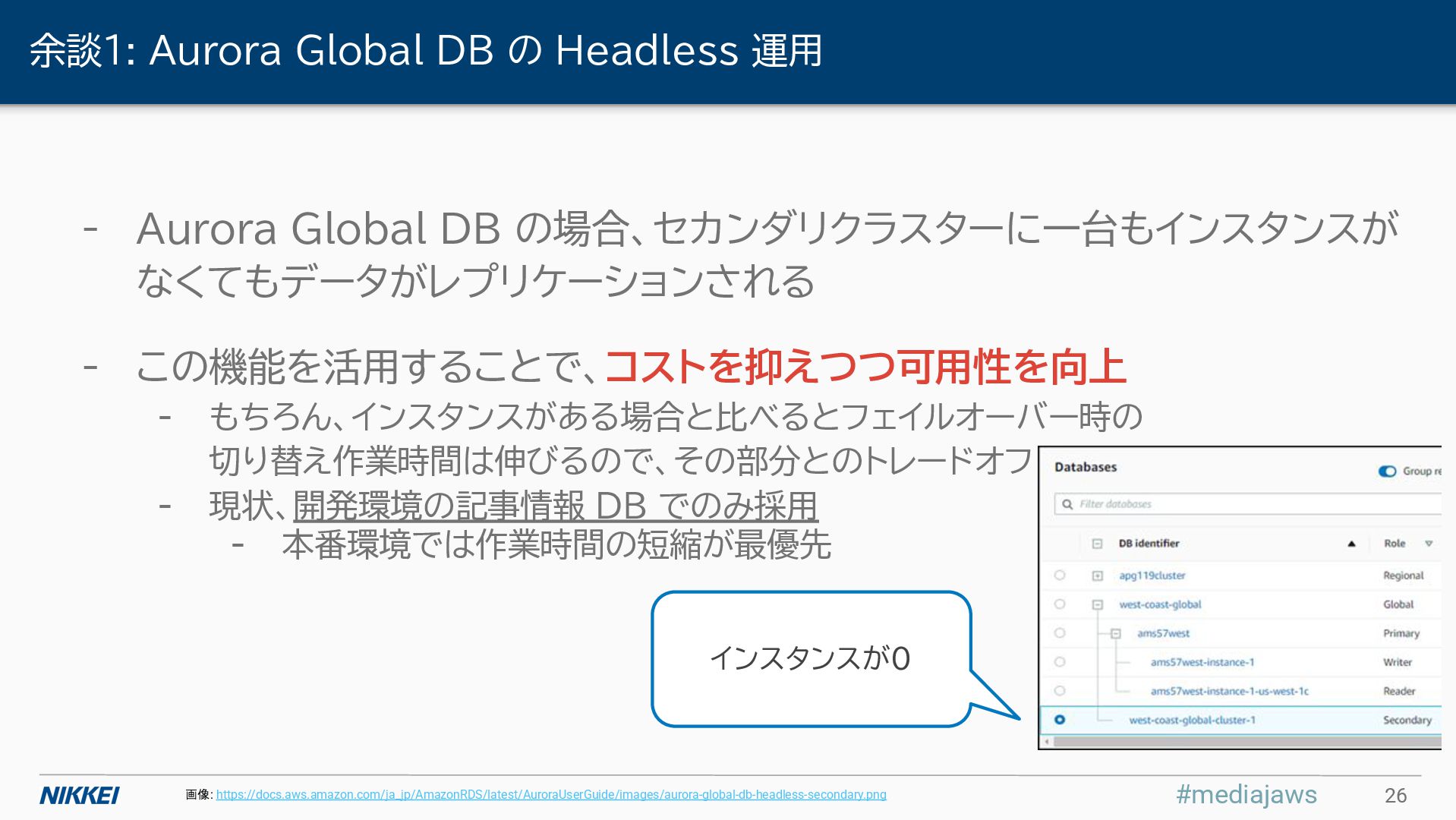Click the 'Reader' role cell
The image size is (1456, 820).
click(x=1399, y=691)
